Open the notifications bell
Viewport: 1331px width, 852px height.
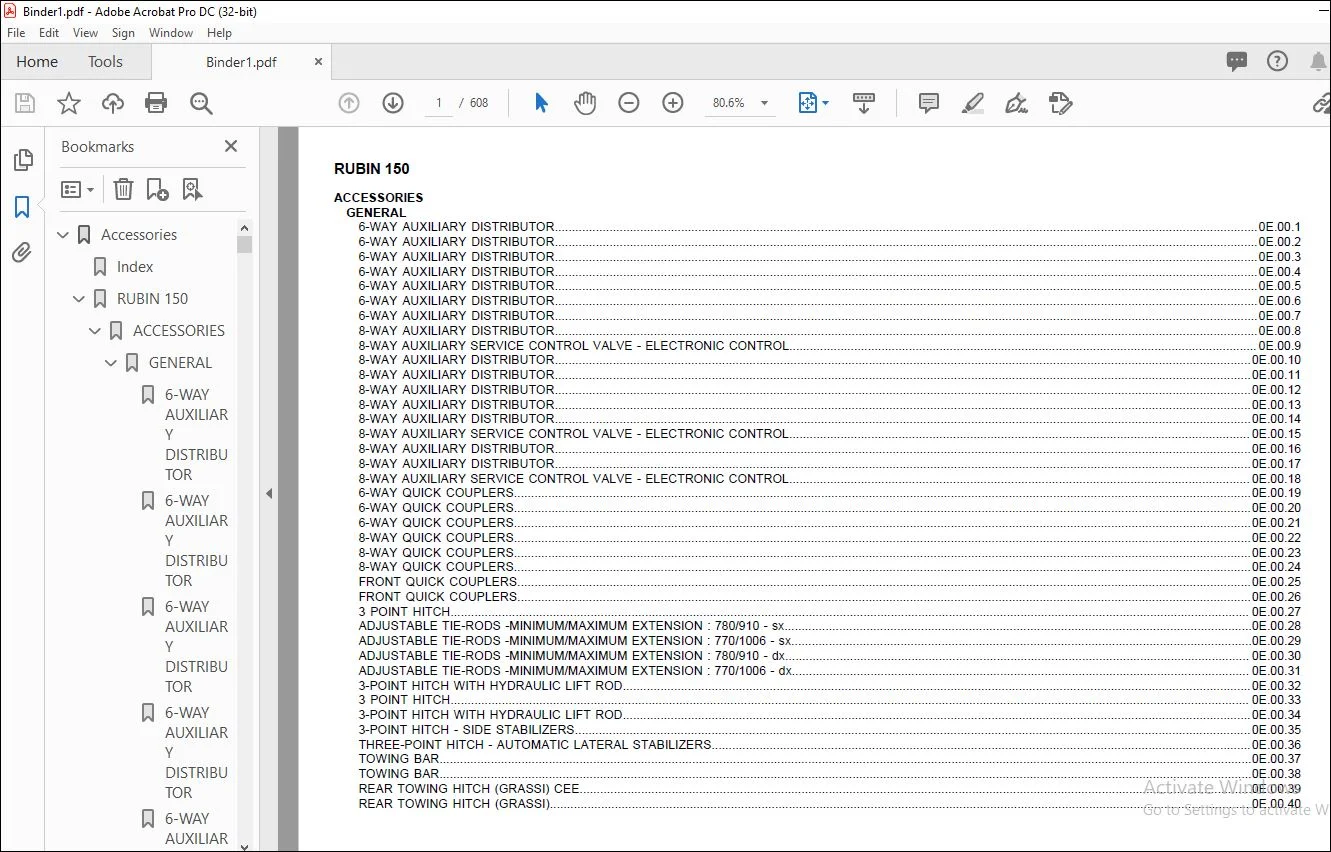1319,62
